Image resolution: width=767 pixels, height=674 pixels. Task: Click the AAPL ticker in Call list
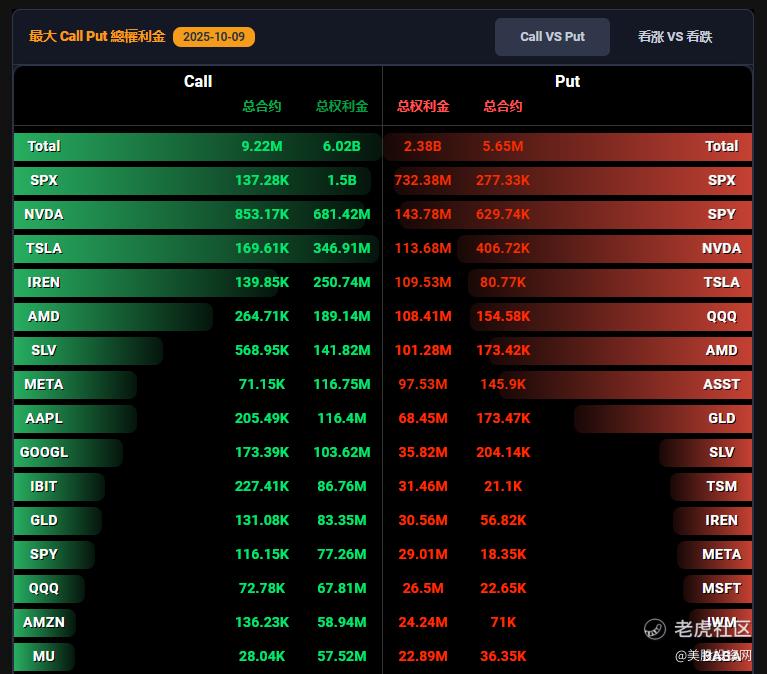(x=44, y=418)
